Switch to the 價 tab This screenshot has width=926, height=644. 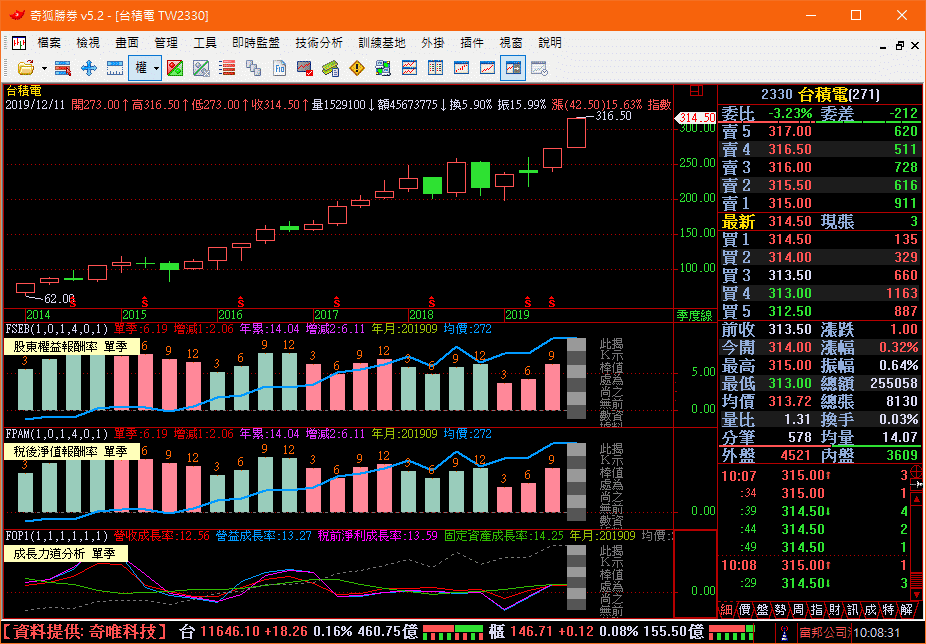pyautogui.click(x=744, y=610)
